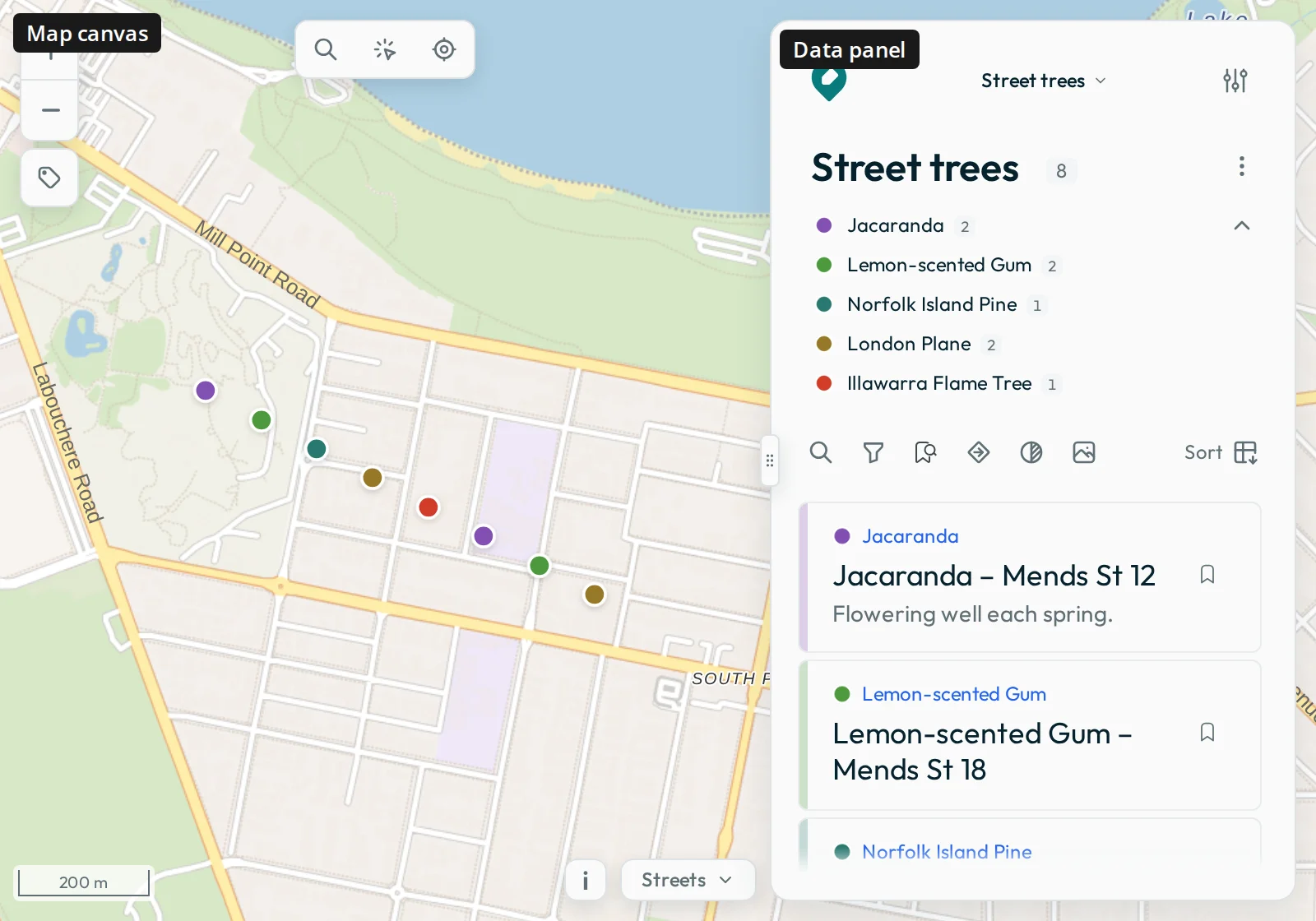This screenshot has width=1316, height=921.
Task: Bookmark Jacaranda – Mends St 12 card
Action: (1207, 574)
